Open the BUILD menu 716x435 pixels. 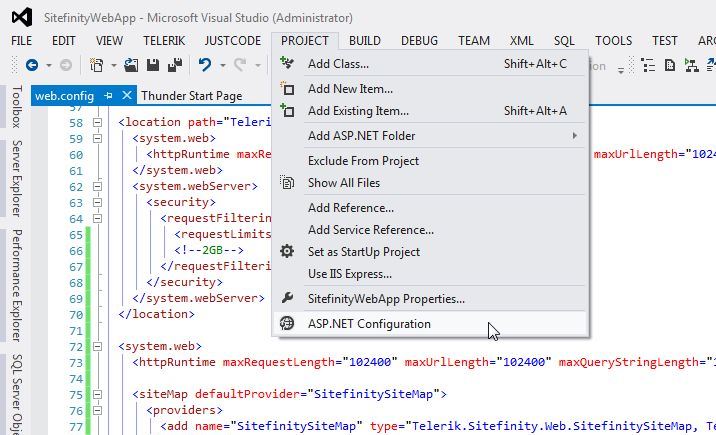click(364, 41)
